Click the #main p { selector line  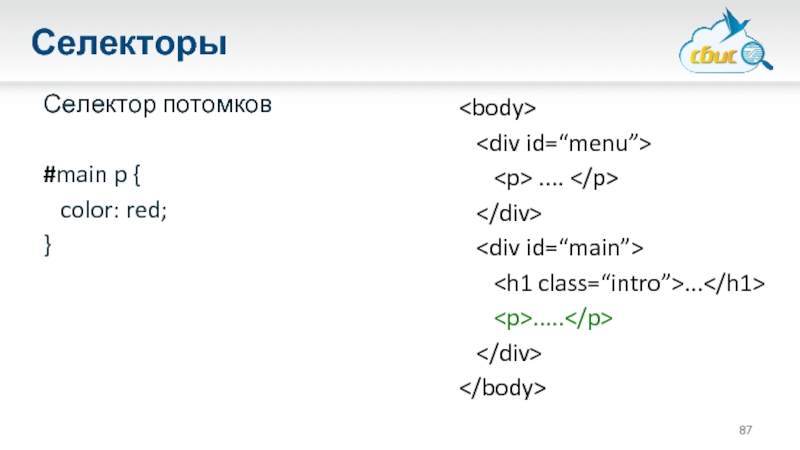pyautogui.click(x=93, y=177)
